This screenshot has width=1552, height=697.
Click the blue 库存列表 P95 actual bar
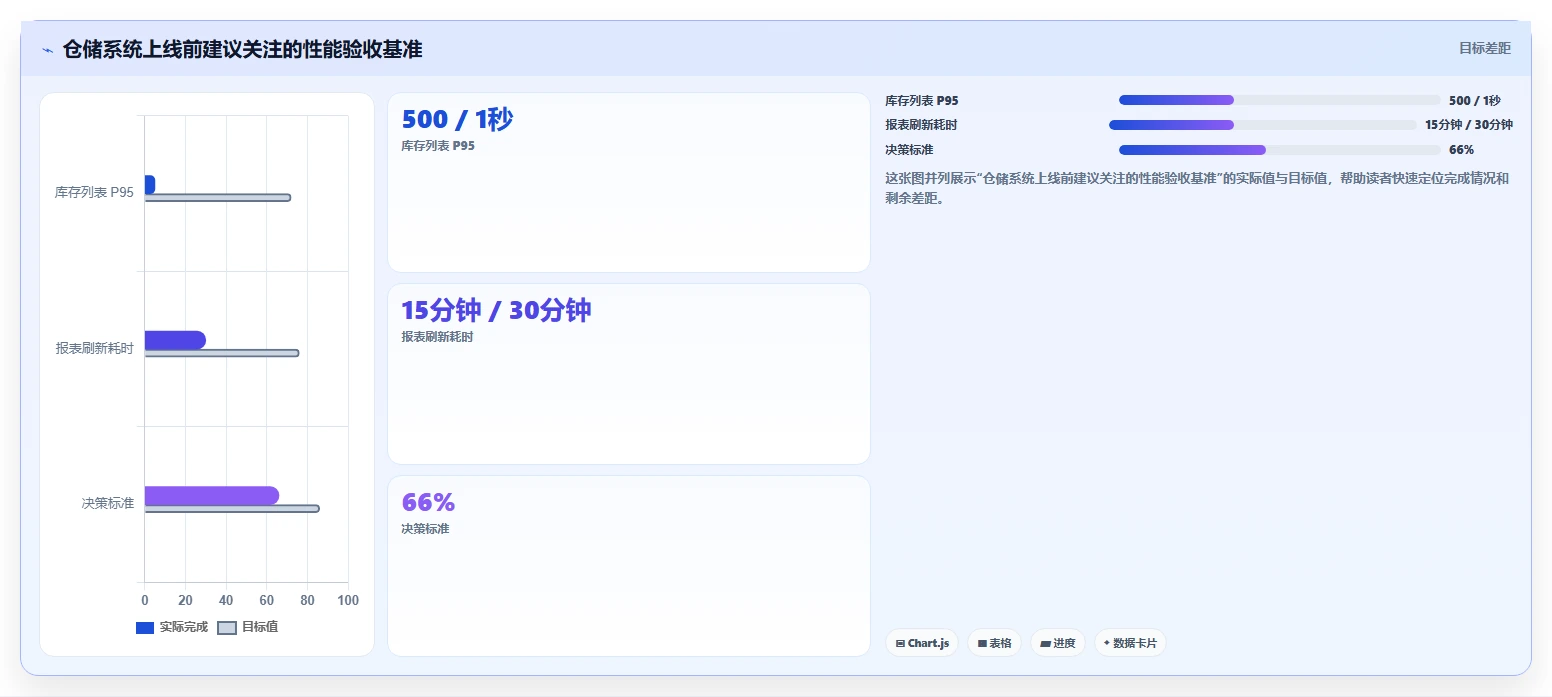(150, 184)
